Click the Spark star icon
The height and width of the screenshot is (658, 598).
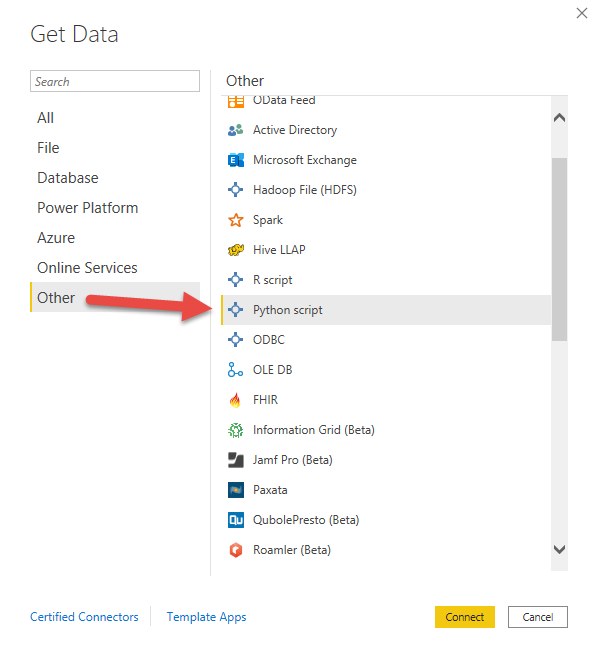(x=235, y=220)
